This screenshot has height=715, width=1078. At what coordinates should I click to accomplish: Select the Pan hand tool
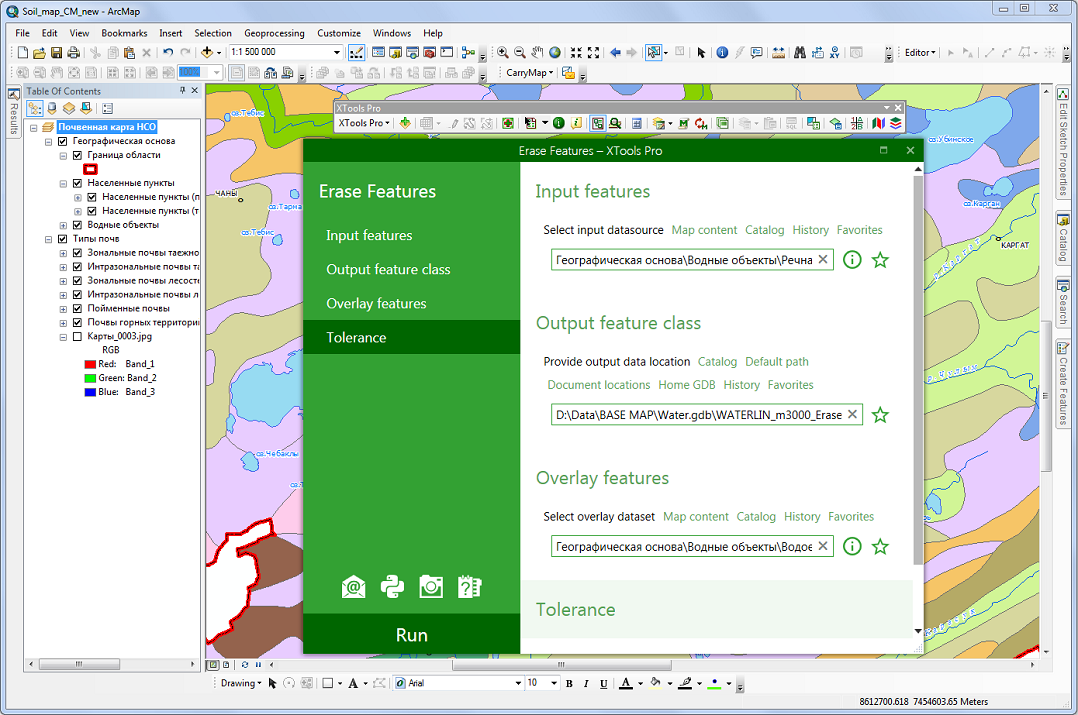pyautogui.click(x=537, y=52)
